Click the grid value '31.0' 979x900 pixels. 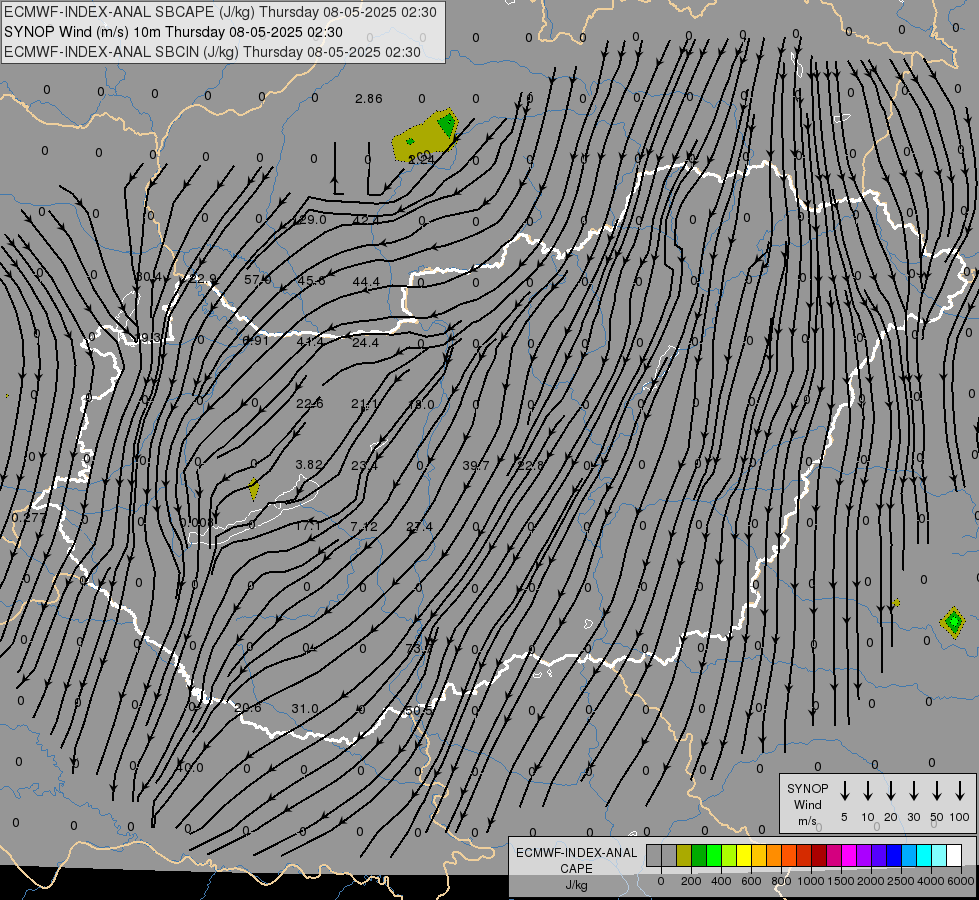tap(305, 709)
